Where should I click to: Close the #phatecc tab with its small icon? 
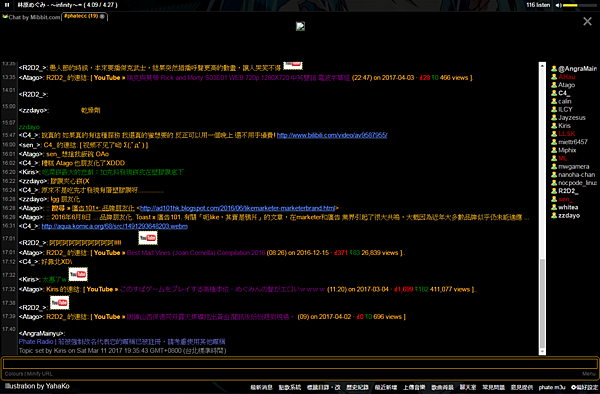point(102,16)
